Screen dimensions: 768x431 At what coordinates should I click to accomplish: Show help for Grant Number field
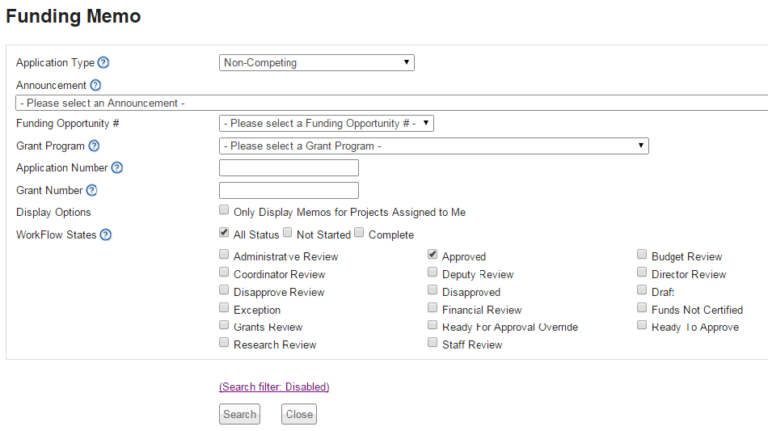[x=92, y=190]
